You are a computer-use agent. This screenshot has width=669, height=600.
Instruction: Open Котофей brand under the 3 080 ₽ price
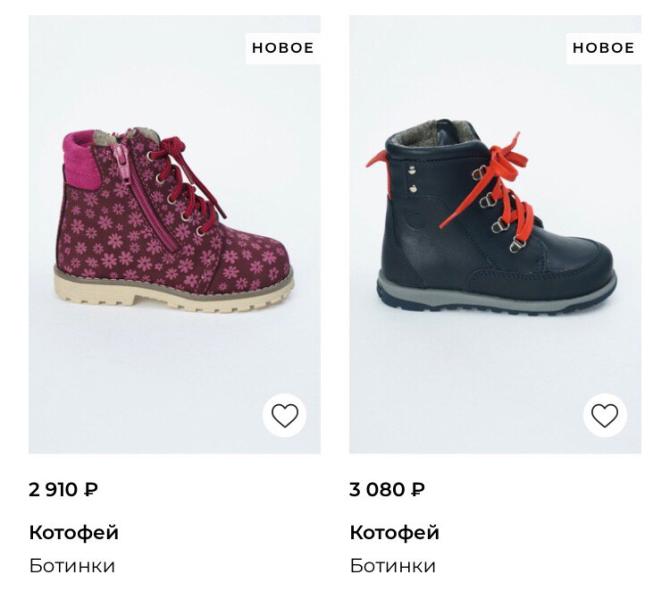point(394,532)
